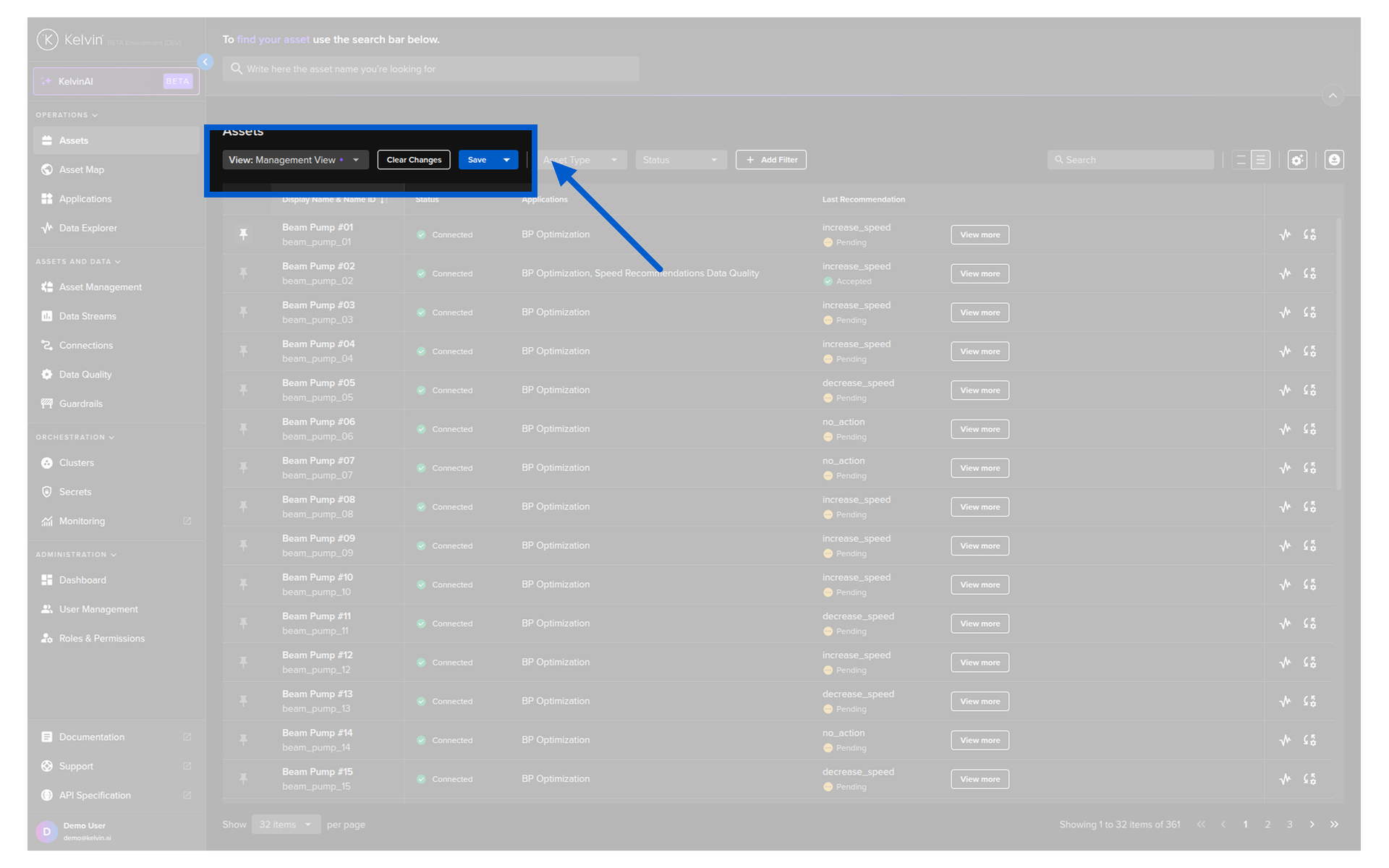The image size is (1389, 868).
Task: Pin the Beam Pump #05 row
Action: [244, 390]
